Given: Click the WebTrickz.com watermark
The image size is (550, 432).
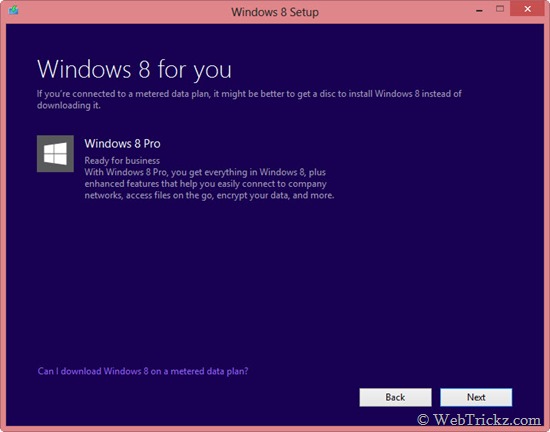Looking at the screenshot, I should coord(487,419).
